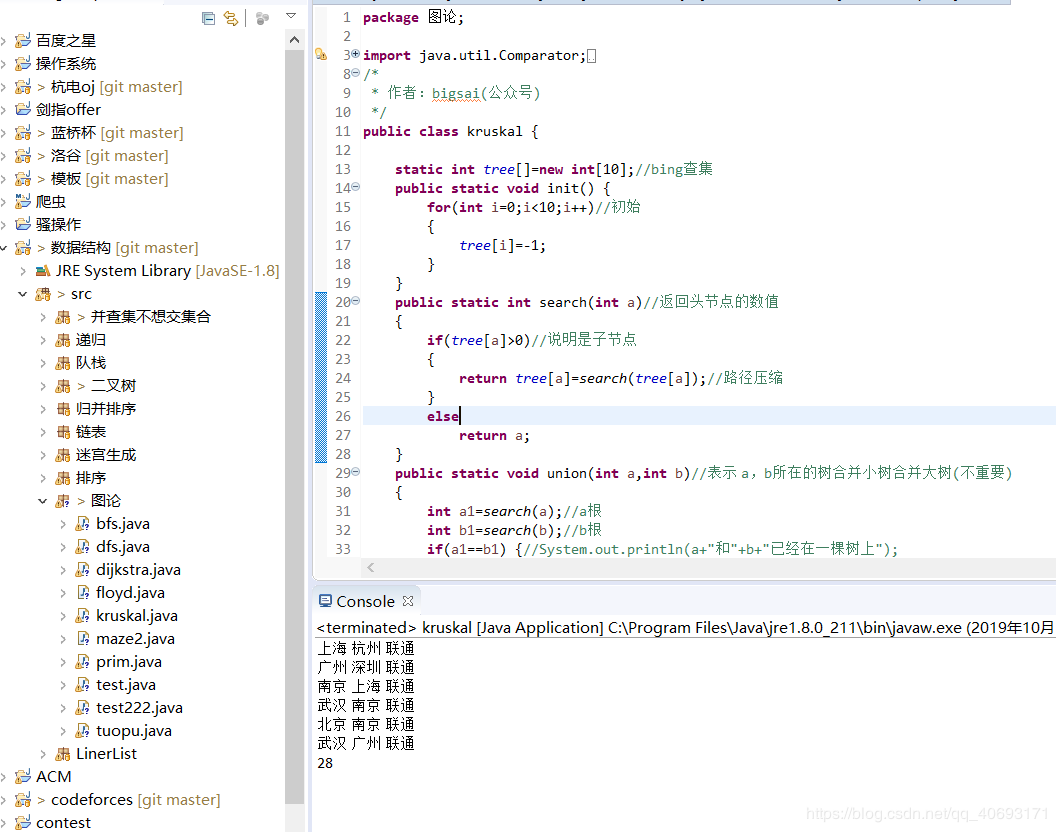
Task: Click the JRE System Library icon
Action: point(42,271)
